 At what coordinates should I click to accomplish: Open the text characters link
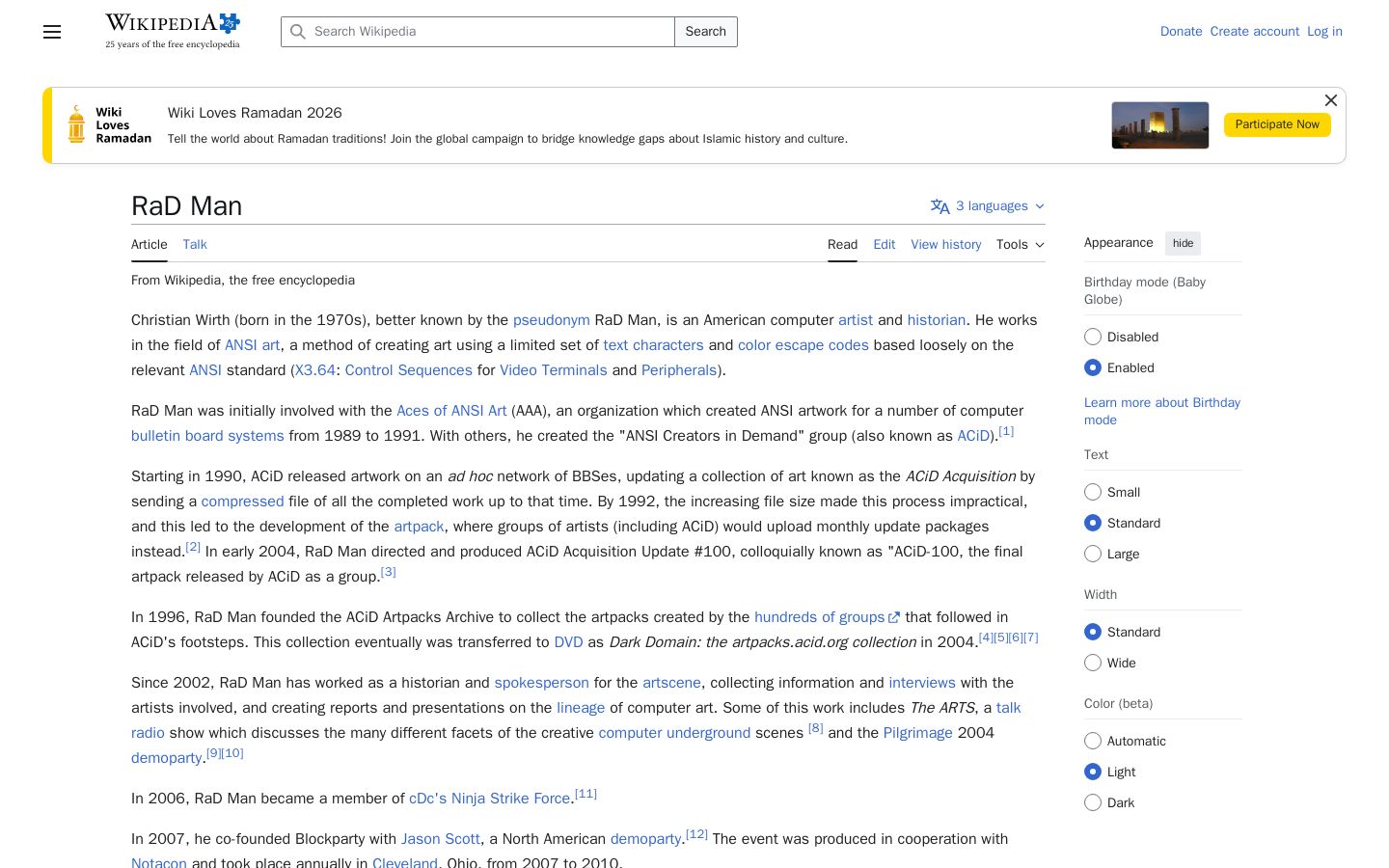click(x=653, y=345)
